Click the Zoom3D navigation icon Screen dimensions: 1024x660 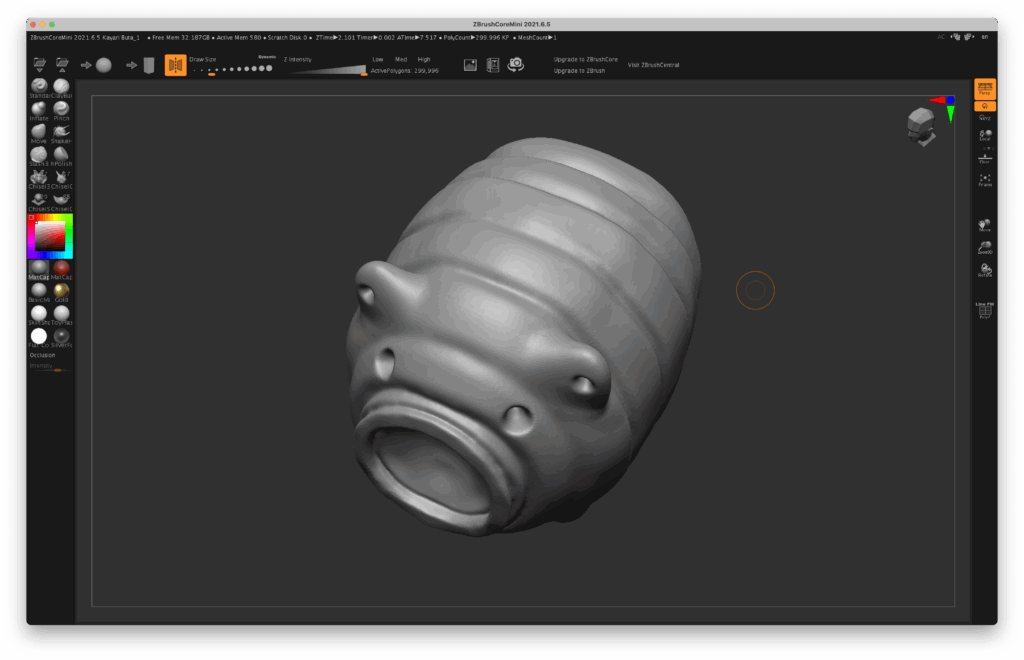click(x=985, y=247)
